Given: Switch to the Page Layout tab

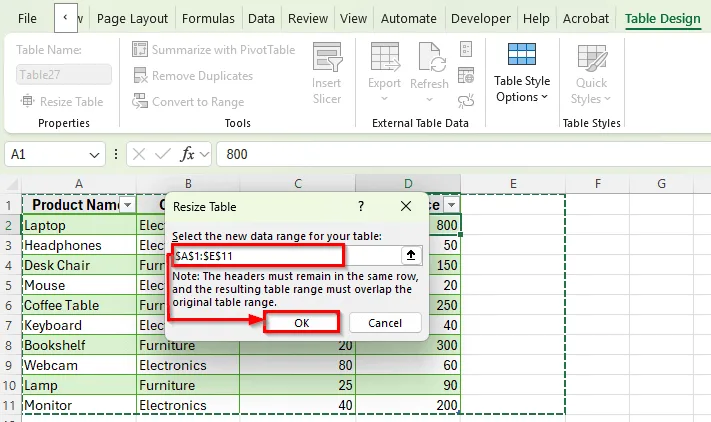Looking at the screenshot, I should click(132, 19).
